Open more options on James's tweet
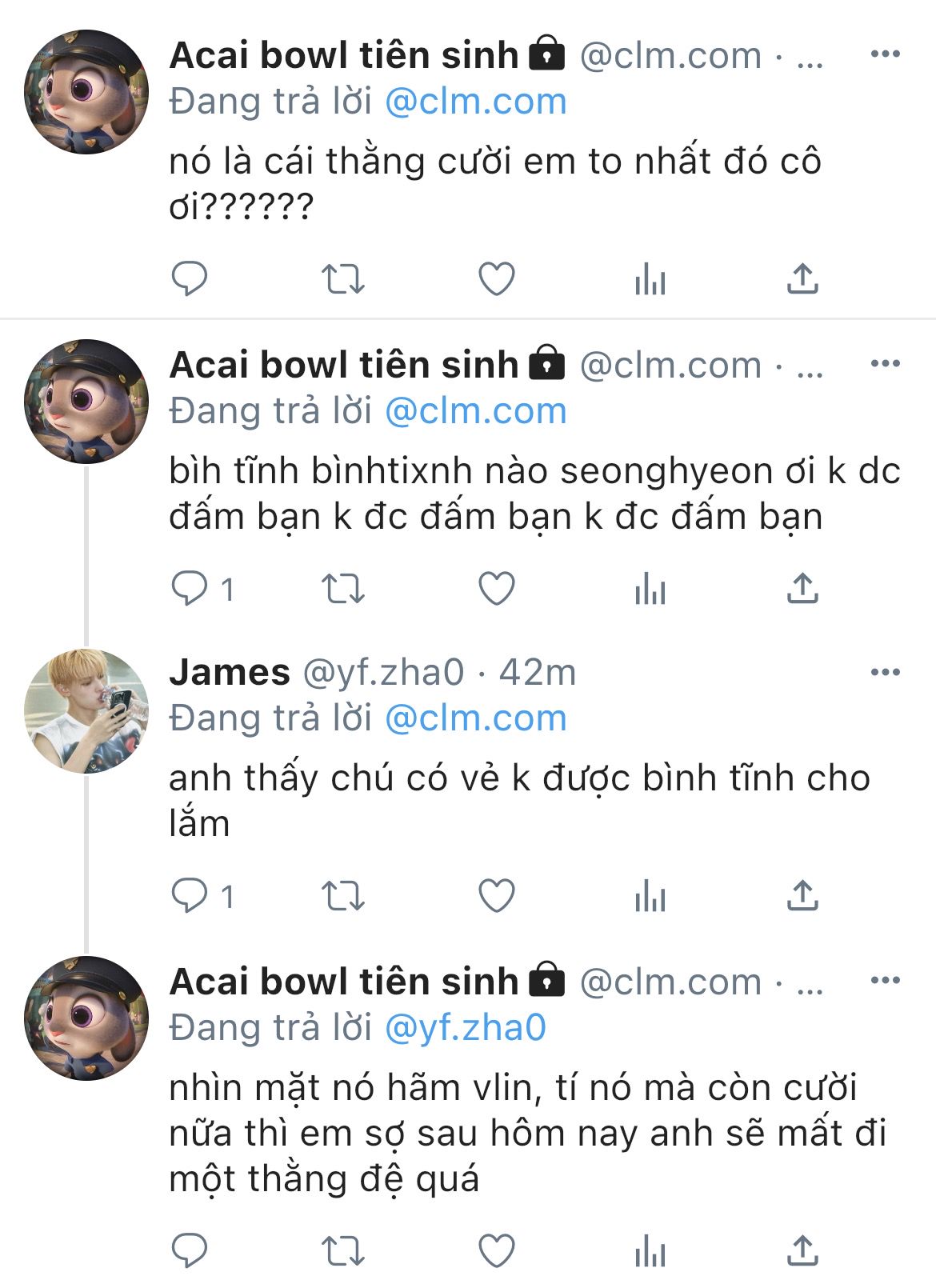936x1288 pixels. click(x=885, y=672)
